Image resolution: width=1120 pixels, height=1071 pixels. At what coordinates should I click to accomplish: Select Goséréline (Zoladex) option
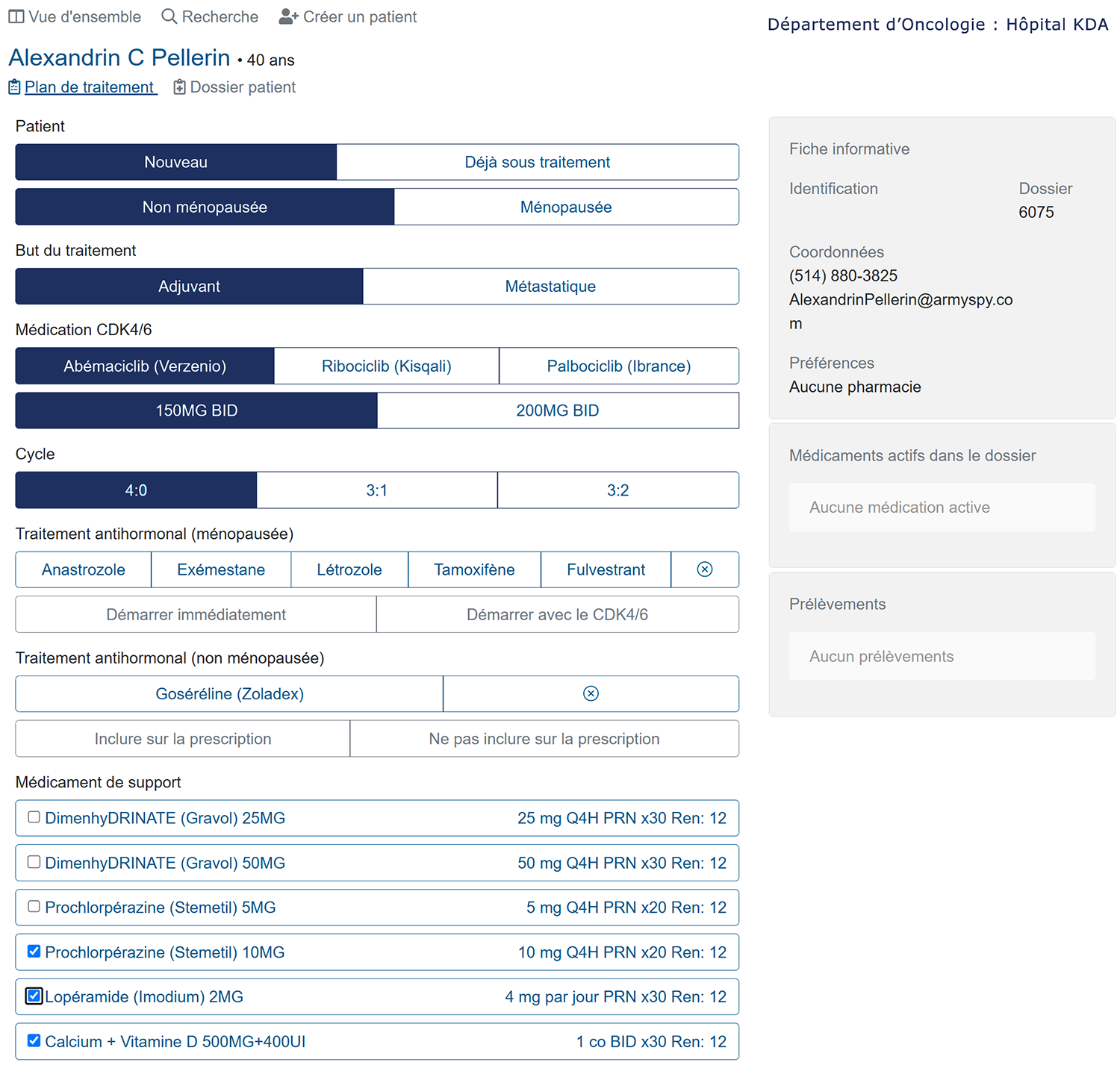pyautogui.click(x=229, y=694)
